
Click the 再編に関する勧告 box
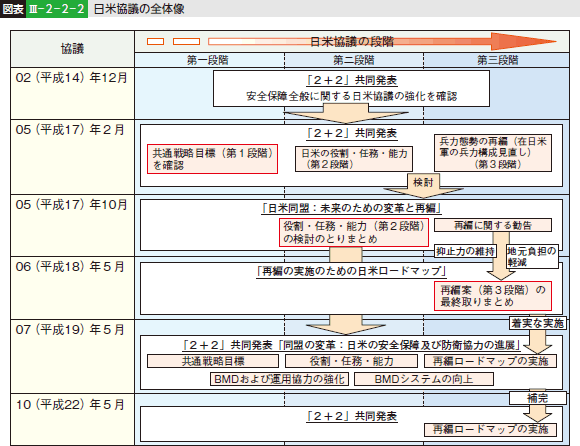tap(493, 225)
